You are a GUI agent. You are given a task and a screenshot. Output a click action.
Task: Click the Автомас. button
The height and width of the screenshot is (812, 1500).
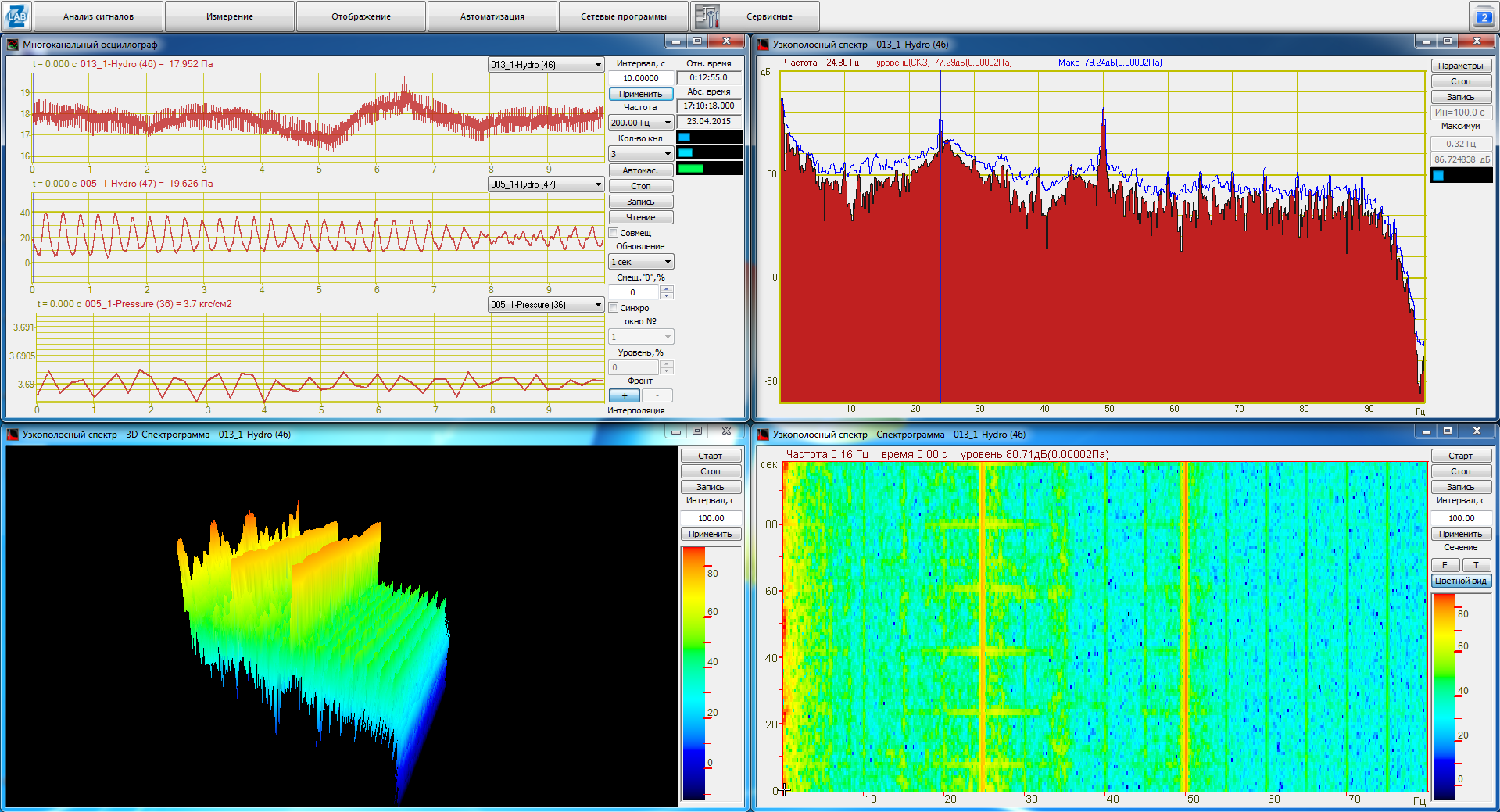(x=641, y=170)
